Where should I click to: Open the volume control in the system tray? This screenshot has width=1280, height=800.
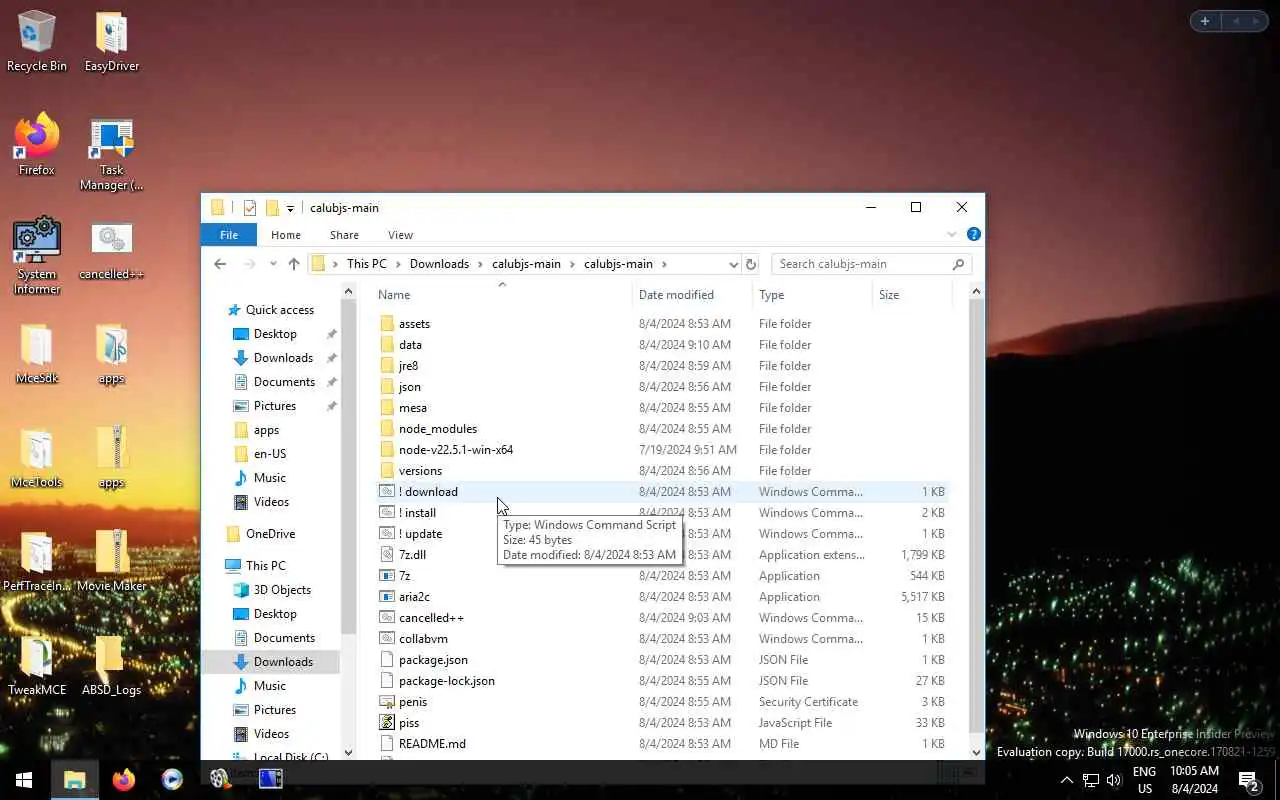1114,780
